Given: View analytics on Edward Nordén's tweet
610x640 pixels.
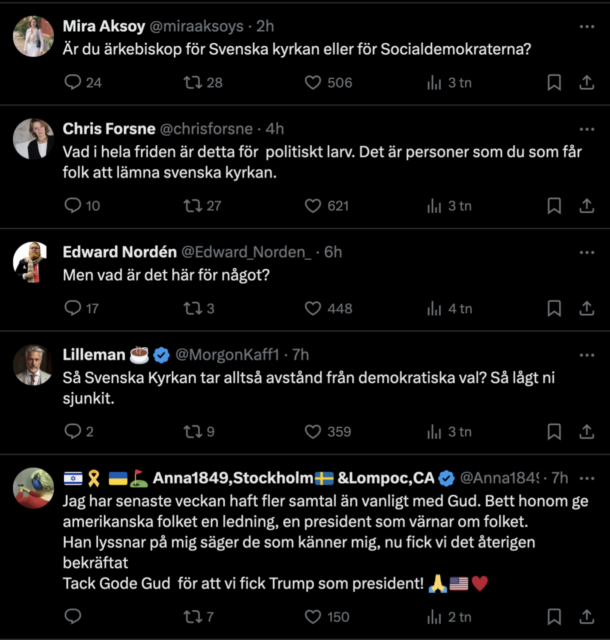Looking at the screenshot, I should pos(434,308).
